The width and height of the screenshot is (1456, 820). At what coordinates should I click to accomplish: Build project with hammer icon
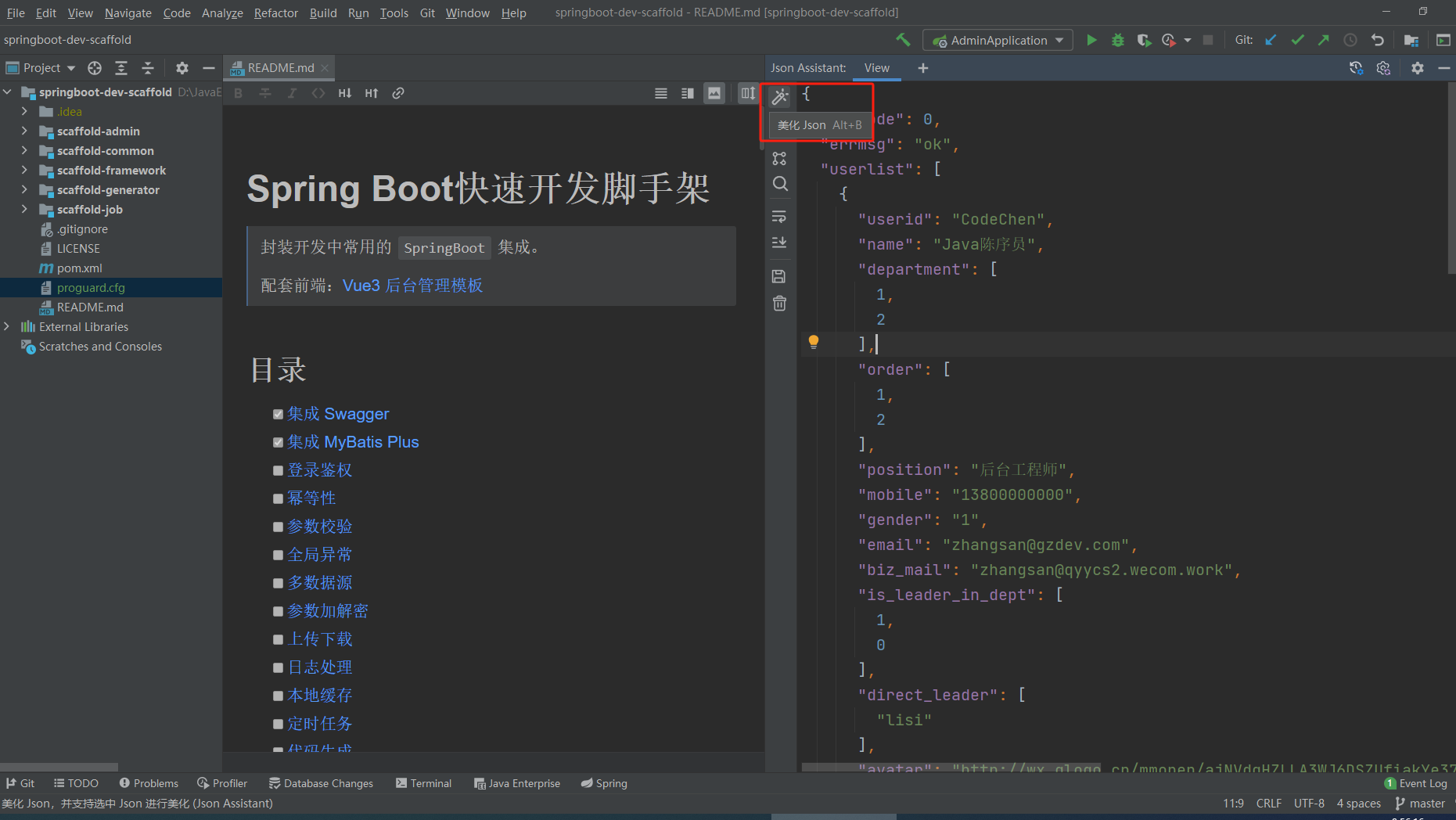(x=904, y=40)
